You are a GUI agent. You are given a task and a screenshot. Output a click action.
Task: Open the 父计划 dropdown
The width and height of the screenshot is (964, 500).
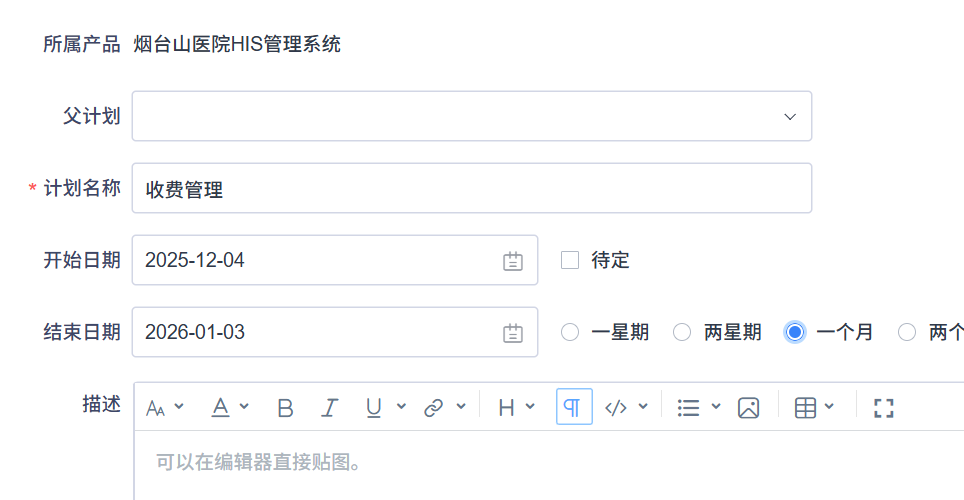(472, 116)
